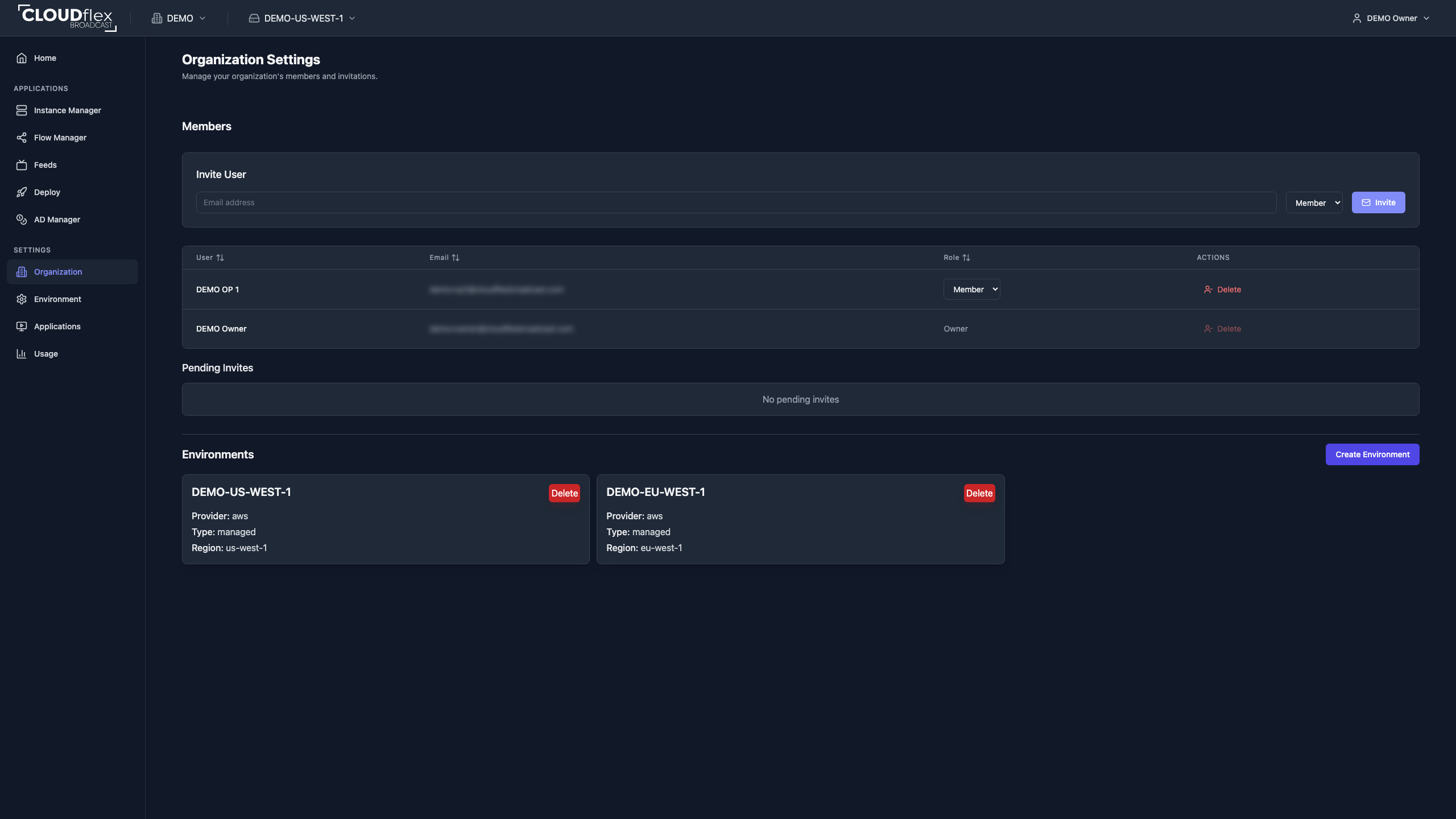Screen dimensions: 1456x819
Task: Sort members by Role column arrows
Action: click(966, 258)
